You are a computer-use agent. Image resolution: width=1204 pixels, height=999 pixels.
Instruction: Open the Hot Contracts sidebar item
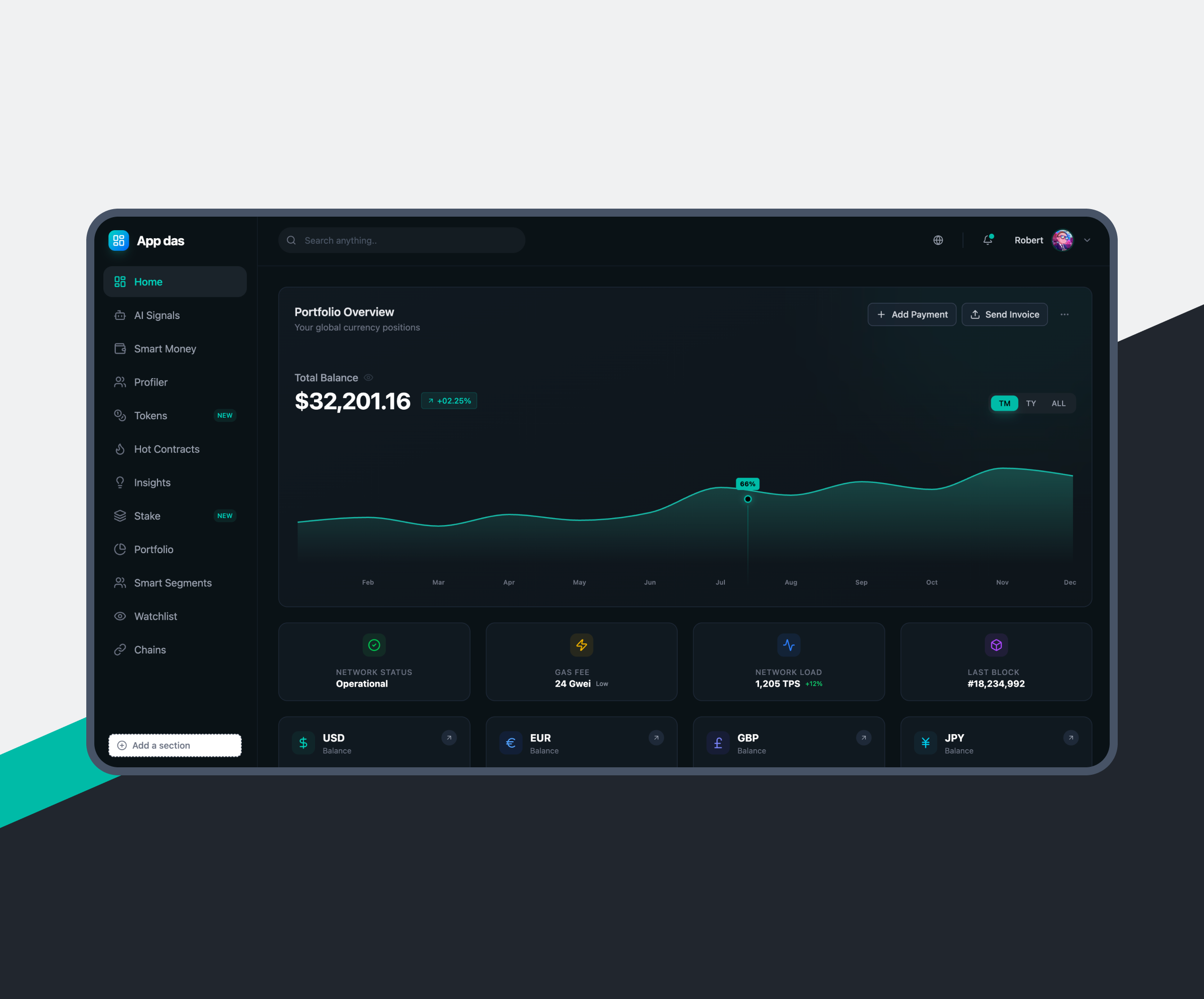166,449
